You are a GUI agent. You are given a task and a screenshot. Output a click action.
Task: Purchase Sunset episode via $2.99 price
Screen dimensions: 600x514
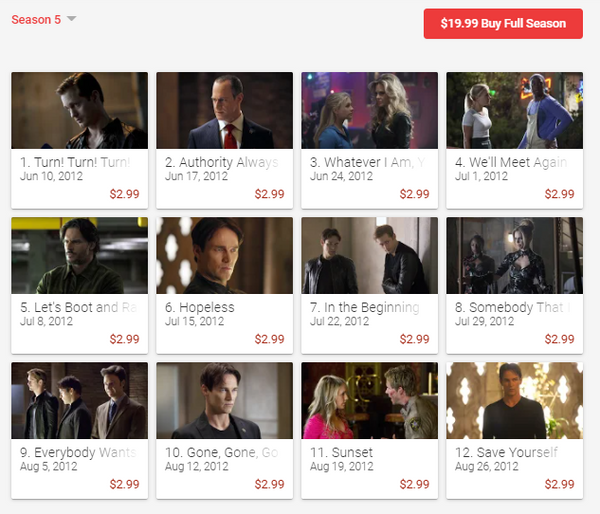point(414,484)
